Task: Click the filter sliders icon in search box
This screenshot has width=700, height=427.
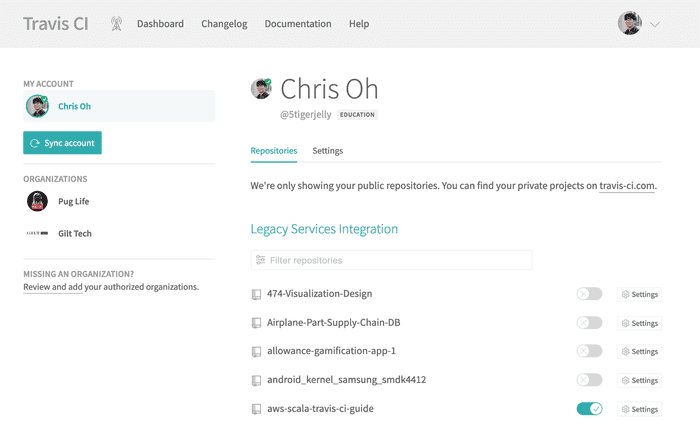Action: pyautogui.click(x=260, y=260)
